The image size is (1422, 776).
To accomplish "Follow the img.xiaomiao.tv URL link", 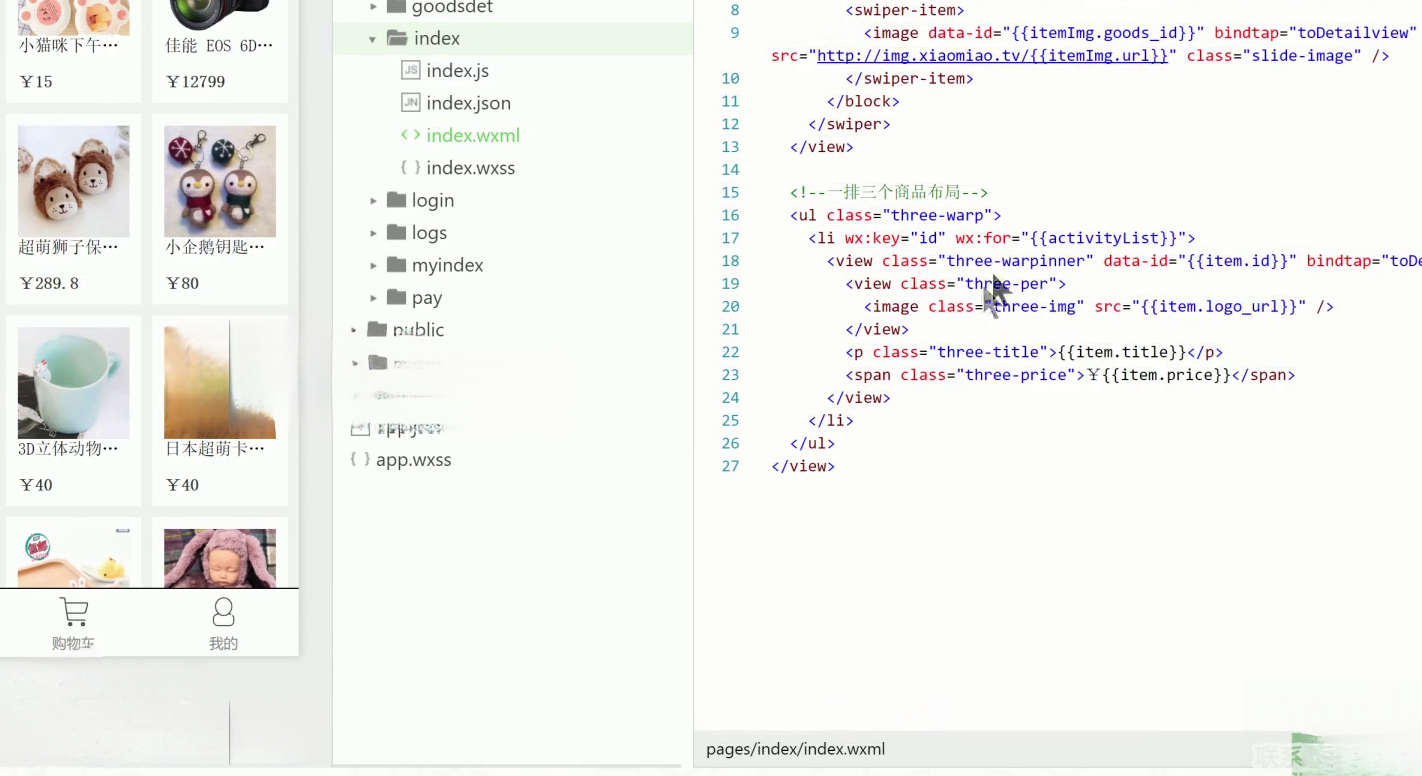I will (992, 56).
